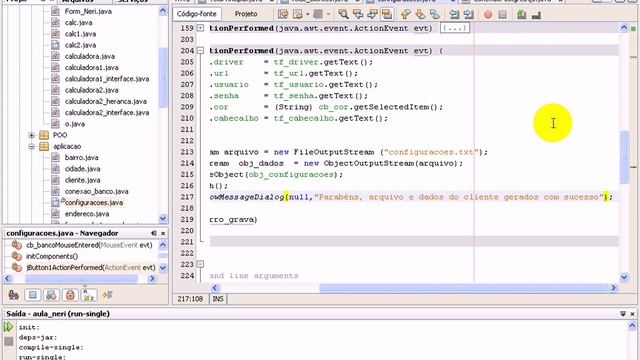This screenshot has width=640, height=360.
Task: Expand the POO package node
Action: 31,135
